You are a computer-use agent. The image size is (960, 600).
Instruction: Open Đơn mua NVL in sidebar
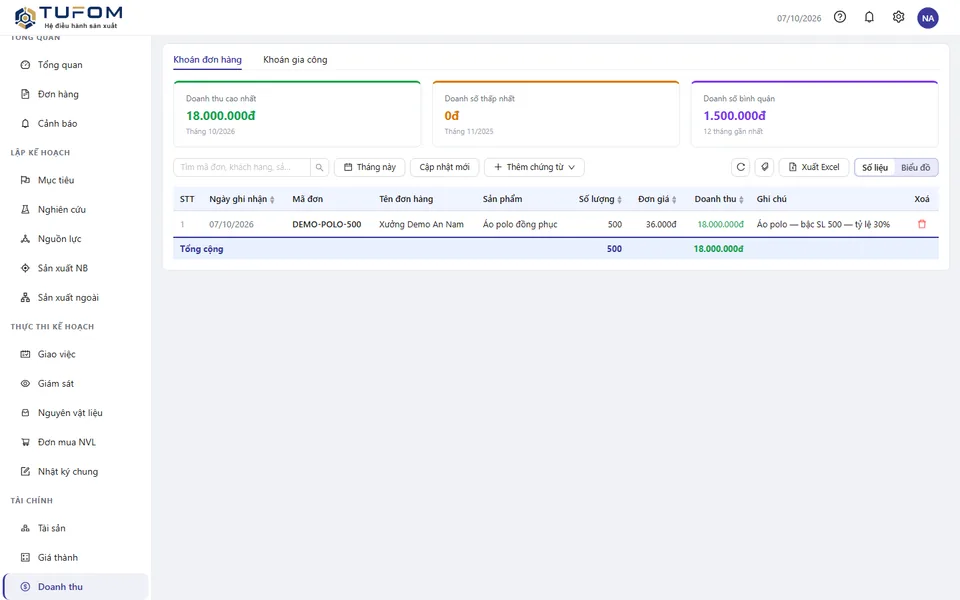[75, 442]
